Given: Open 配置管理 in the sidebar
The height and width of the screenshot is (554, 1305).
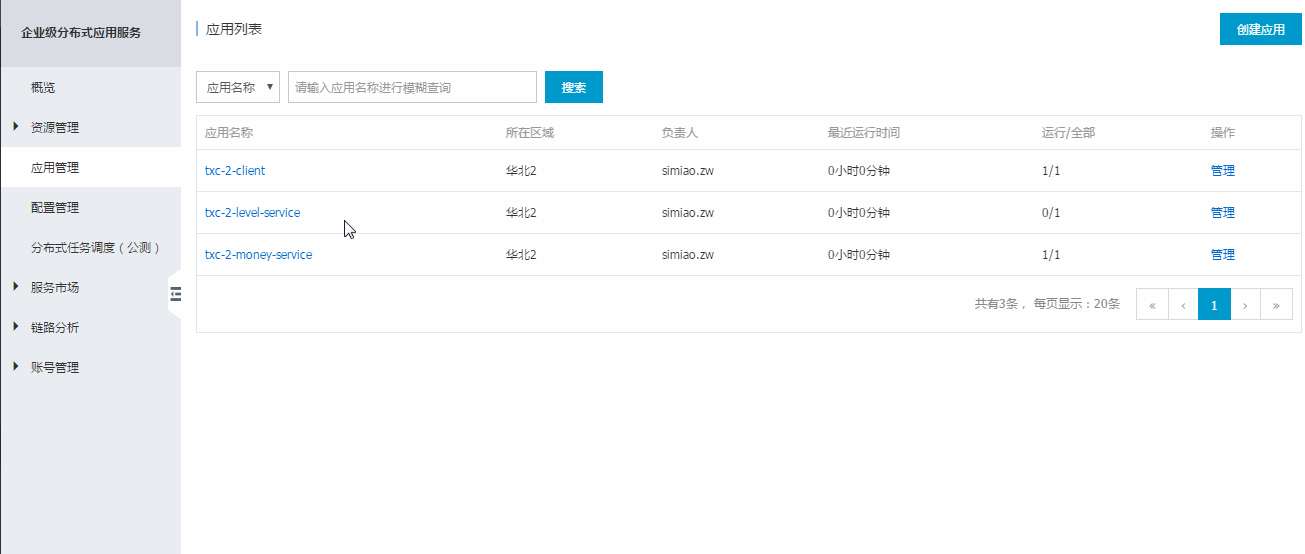Looking at the screenshot, I should [54, 207].
